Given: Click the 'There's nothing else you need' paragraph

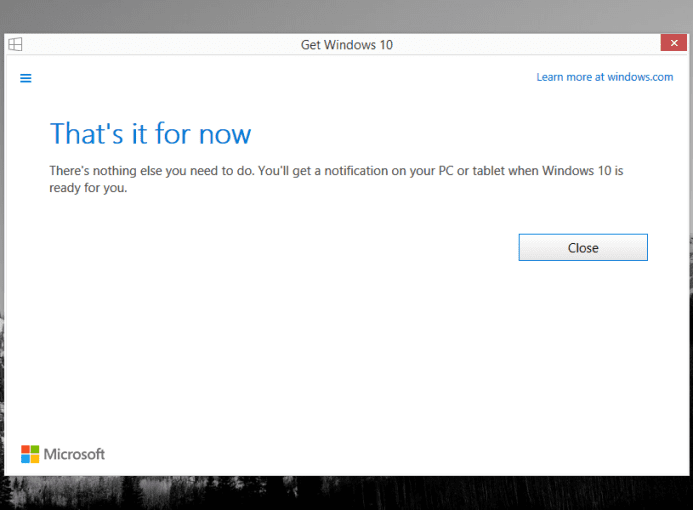Looking at the screenshot, I should (336, 179).
